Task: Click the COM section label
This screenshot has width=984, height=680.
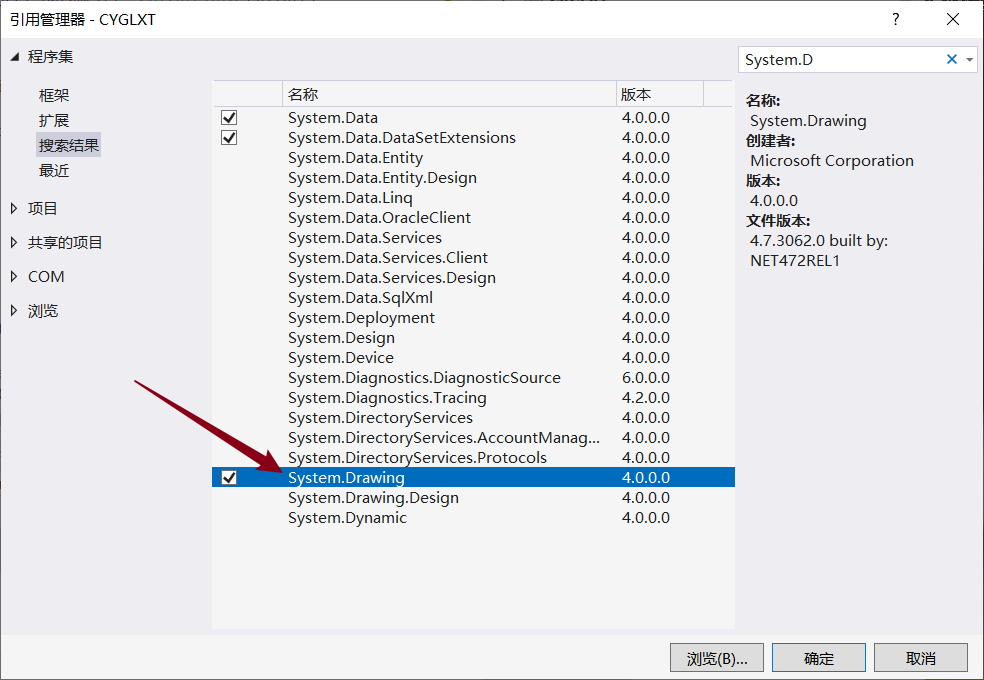Action: pyautogui.click(x=46, y=277)
